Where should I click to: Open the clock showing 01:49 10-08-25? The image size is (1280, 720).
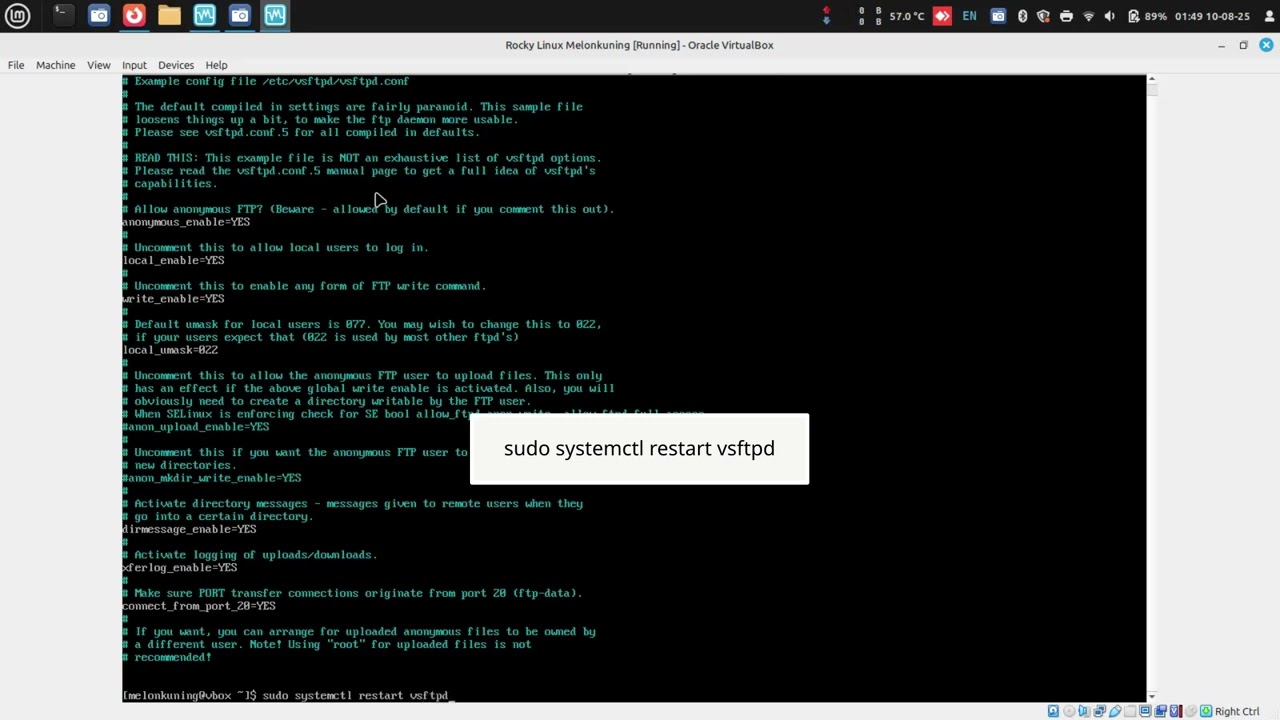point(1212,16)
